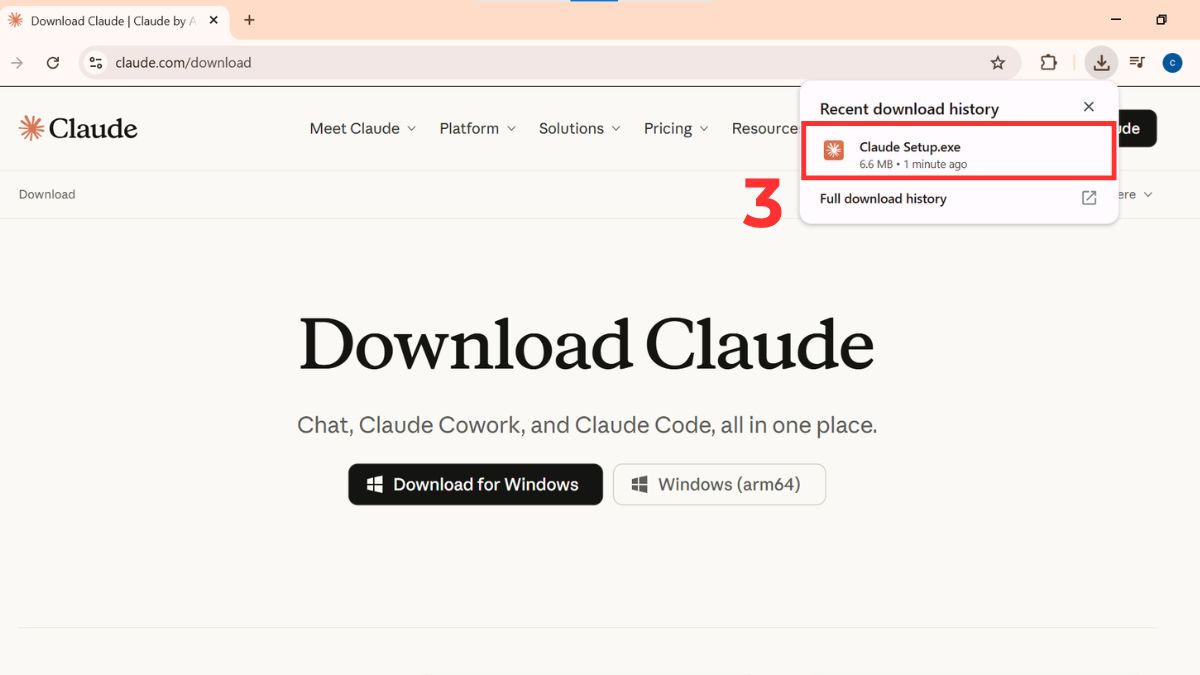Open a new tab with plus icon
Screen dimensions: 1200x675
(x=249, y=20)
